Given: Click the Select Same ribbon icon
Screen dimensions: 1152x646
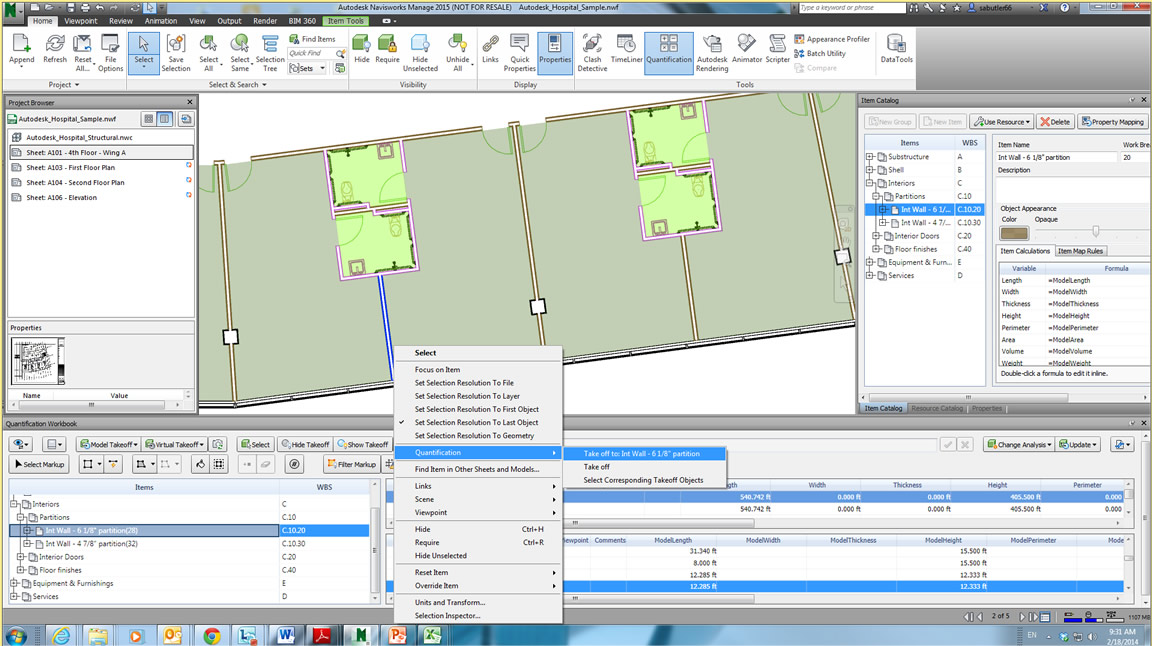Looking at the screenshot, I should [240, 53].
